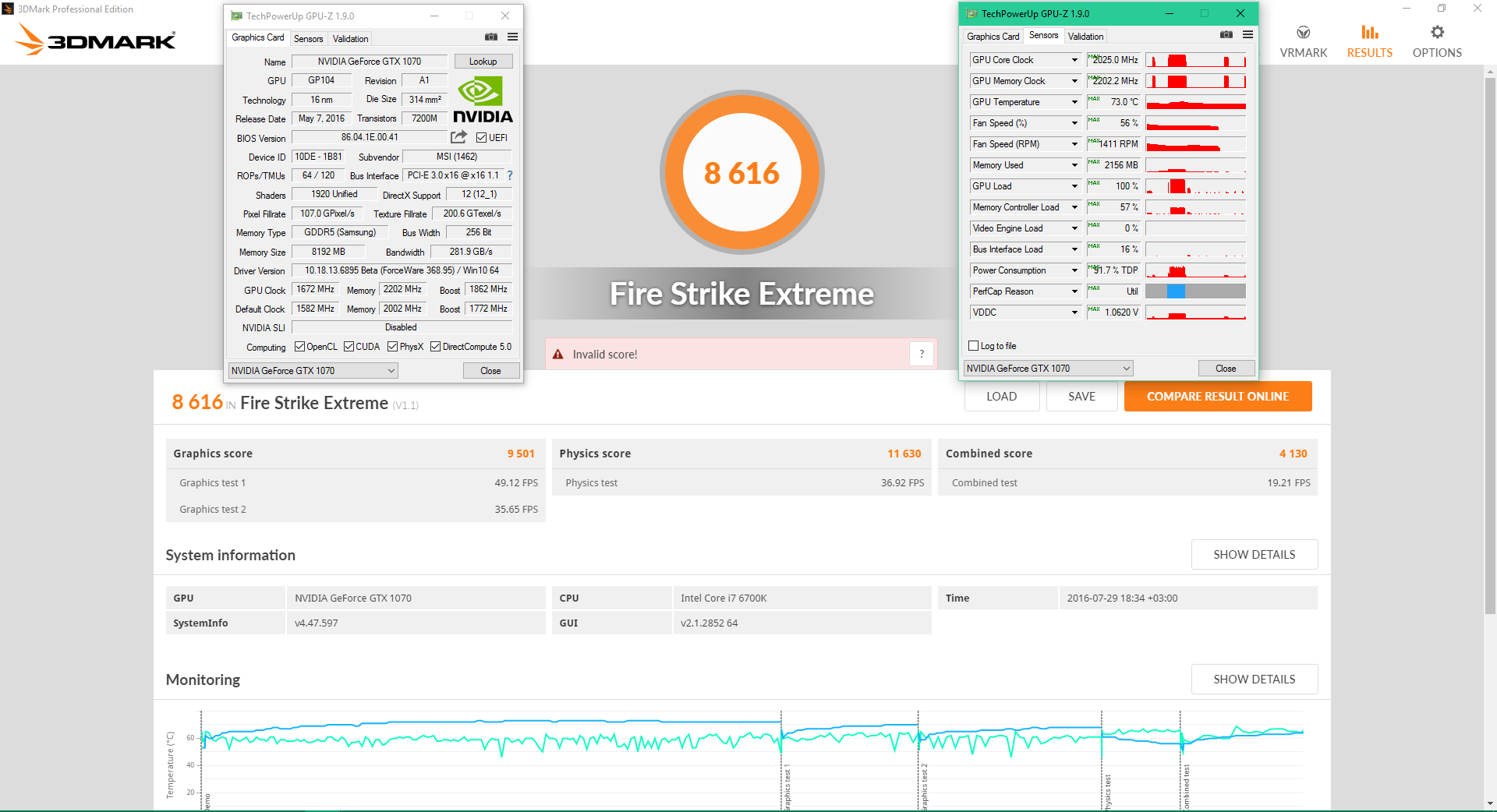Click the GPU Core Clock red graph
This screenshot has width=1497, height=812.
(1195, 60)
